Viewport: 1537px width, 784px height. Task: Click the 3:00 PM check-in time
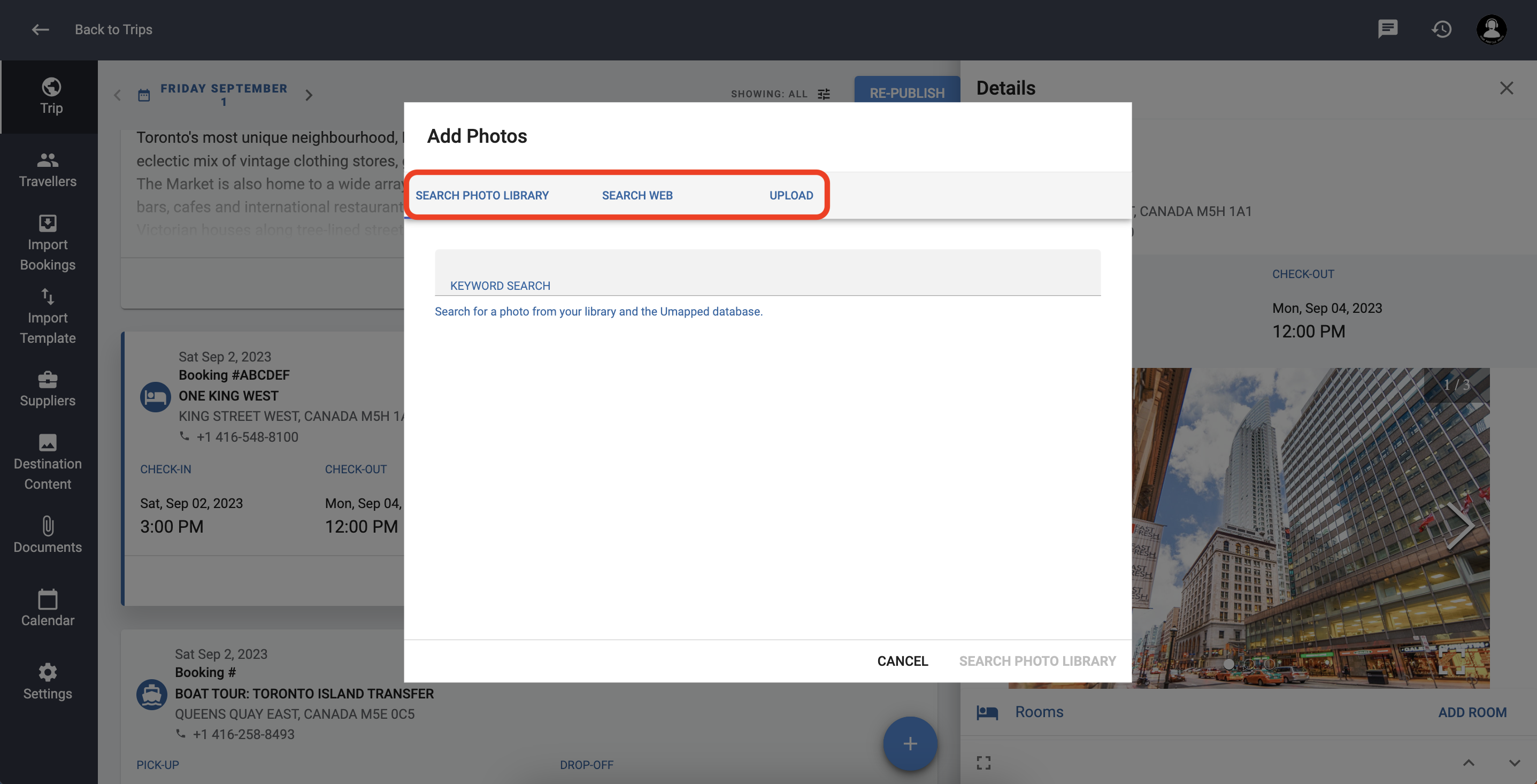(x=172, y=526)
